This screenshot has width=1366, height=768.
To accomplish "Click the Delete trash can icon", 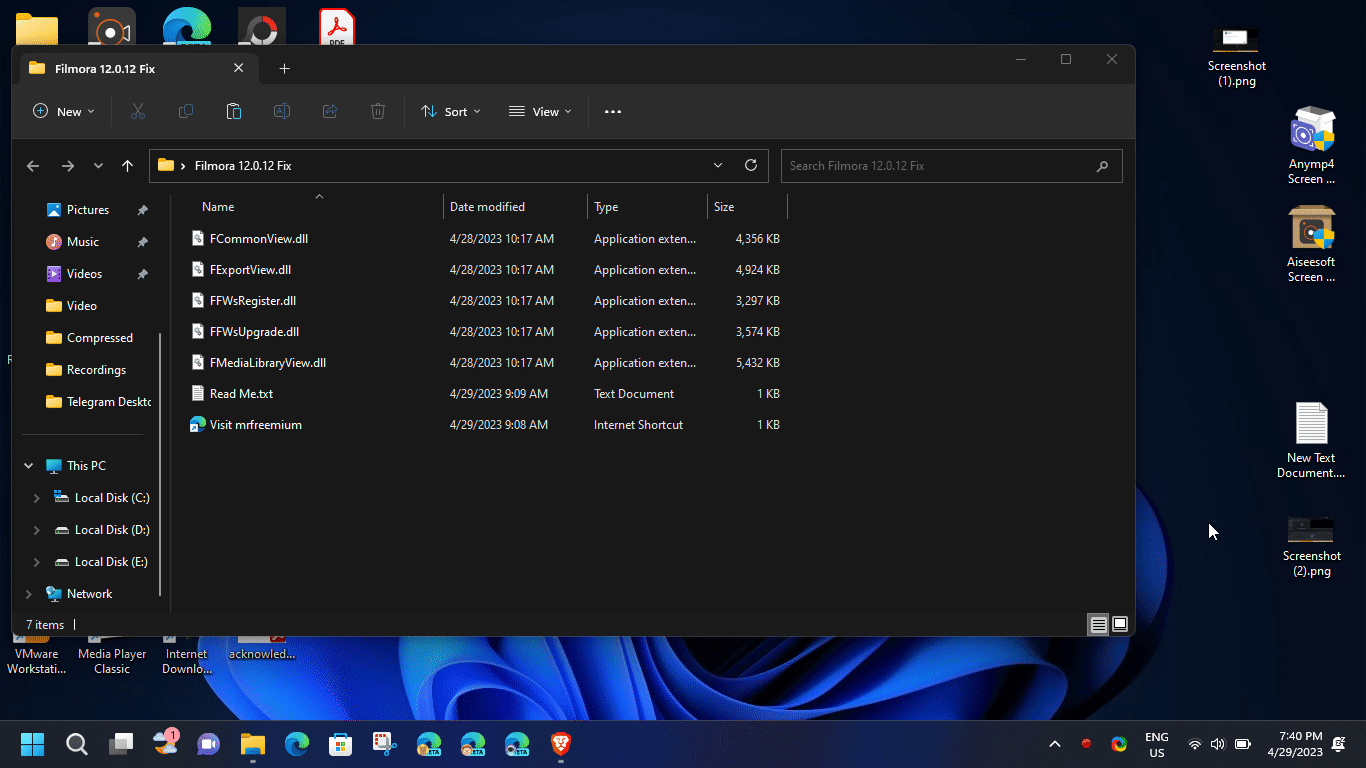I will [378, 111].
